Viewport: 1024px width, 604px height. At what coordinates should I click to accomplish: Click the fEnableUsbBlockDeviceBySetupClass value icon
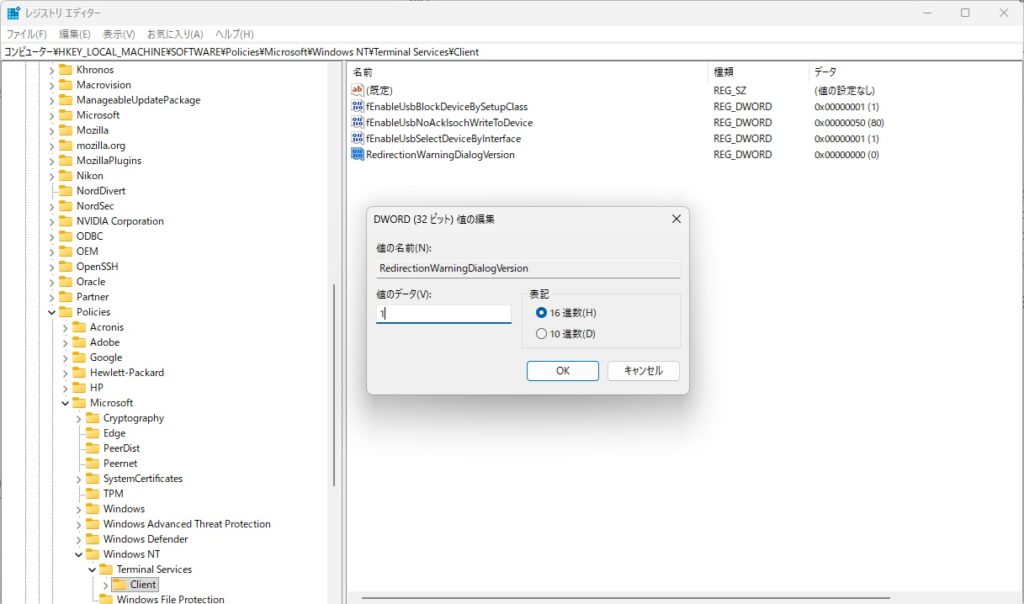point(358,106)
